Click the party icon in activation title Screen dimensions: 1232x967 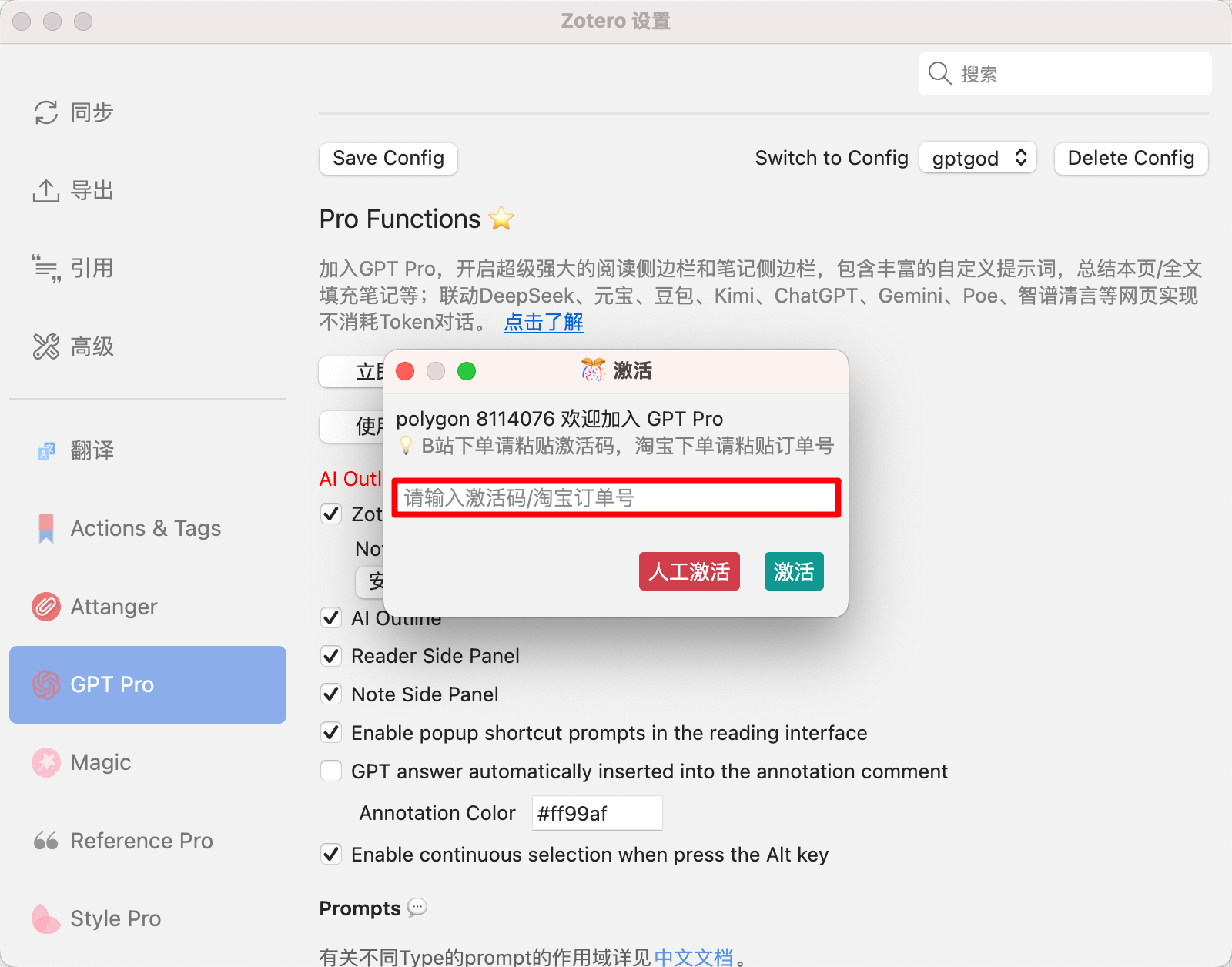click(x=593, y=370)
